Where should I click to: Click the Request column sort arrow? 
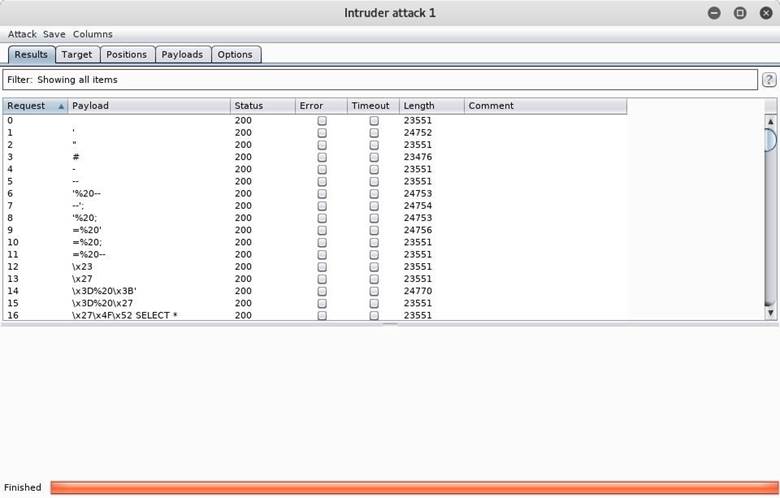pyautogui.click(x=61, y=106)
